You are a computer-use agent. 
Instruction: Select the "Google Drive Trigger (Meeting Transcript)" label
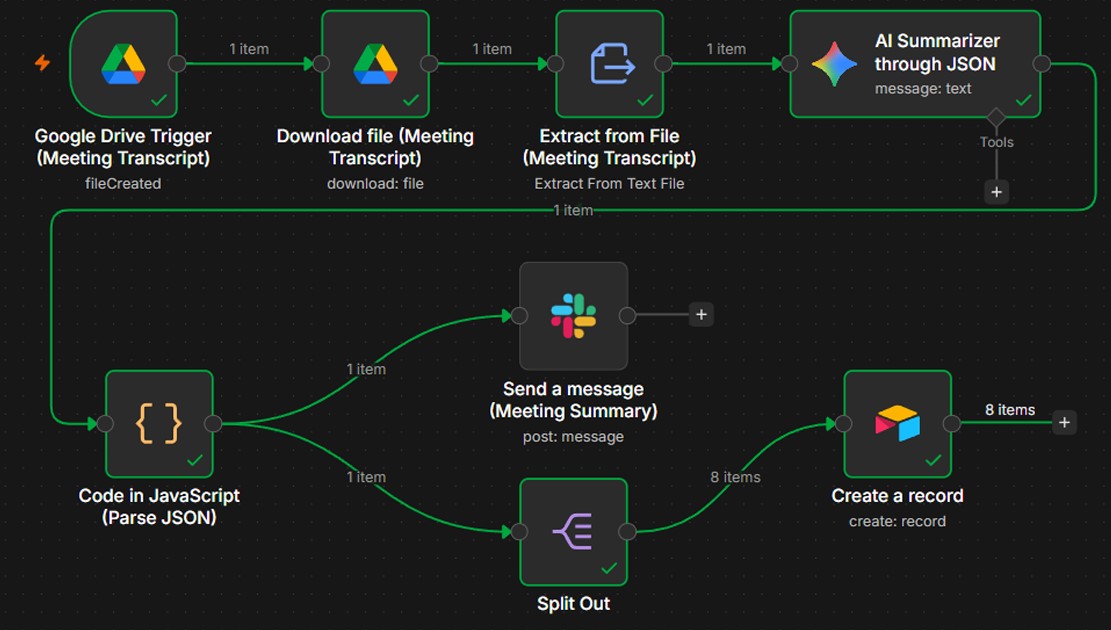pyautogui.click(x=123, y=147)
